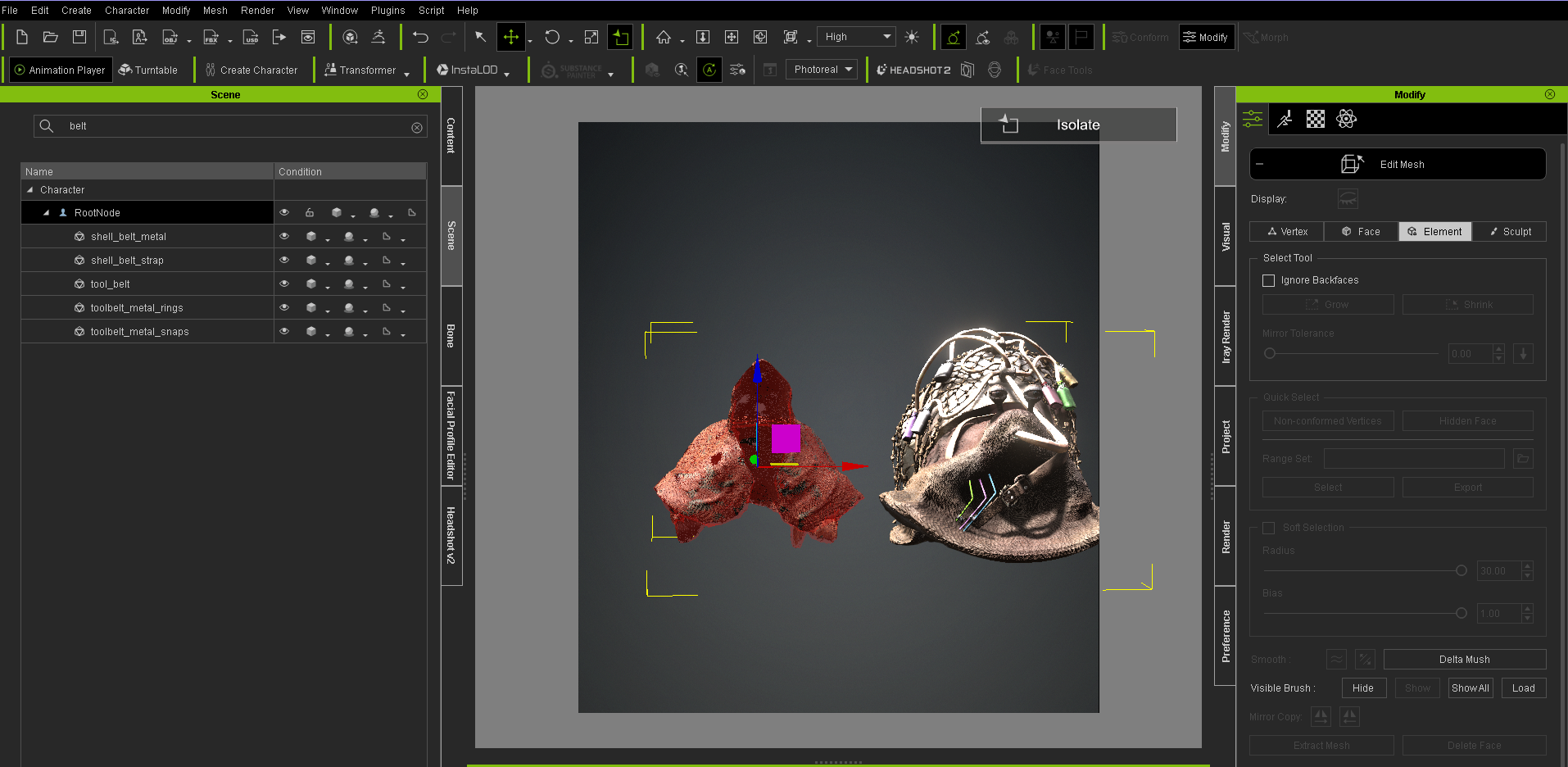
Task: Expand the InstaLOD dropdown arrow
Action: pos(507,74)
